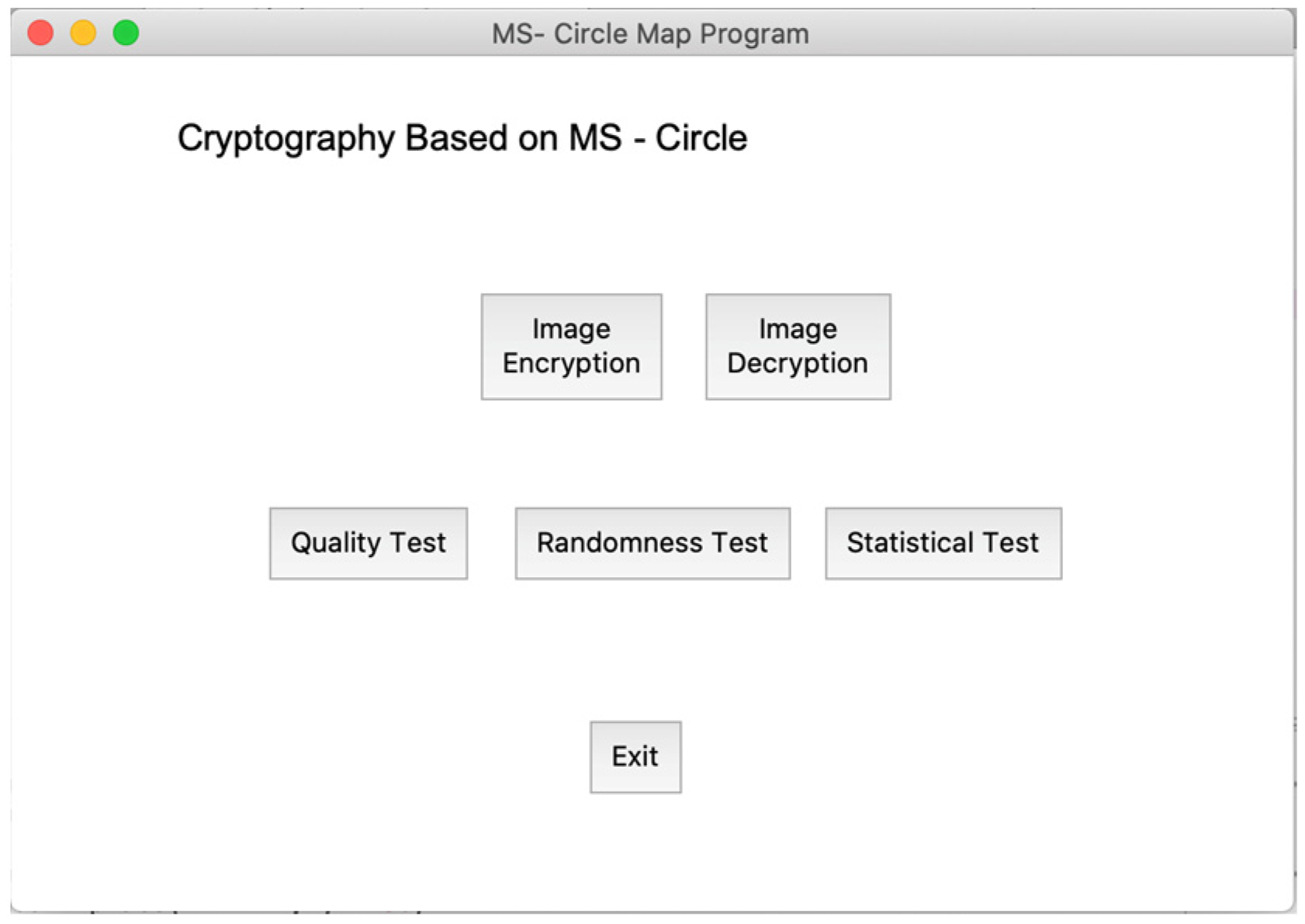The image size is (1305, 924).
Task: Click the green zoom traffic light
Action: (126, 33)
